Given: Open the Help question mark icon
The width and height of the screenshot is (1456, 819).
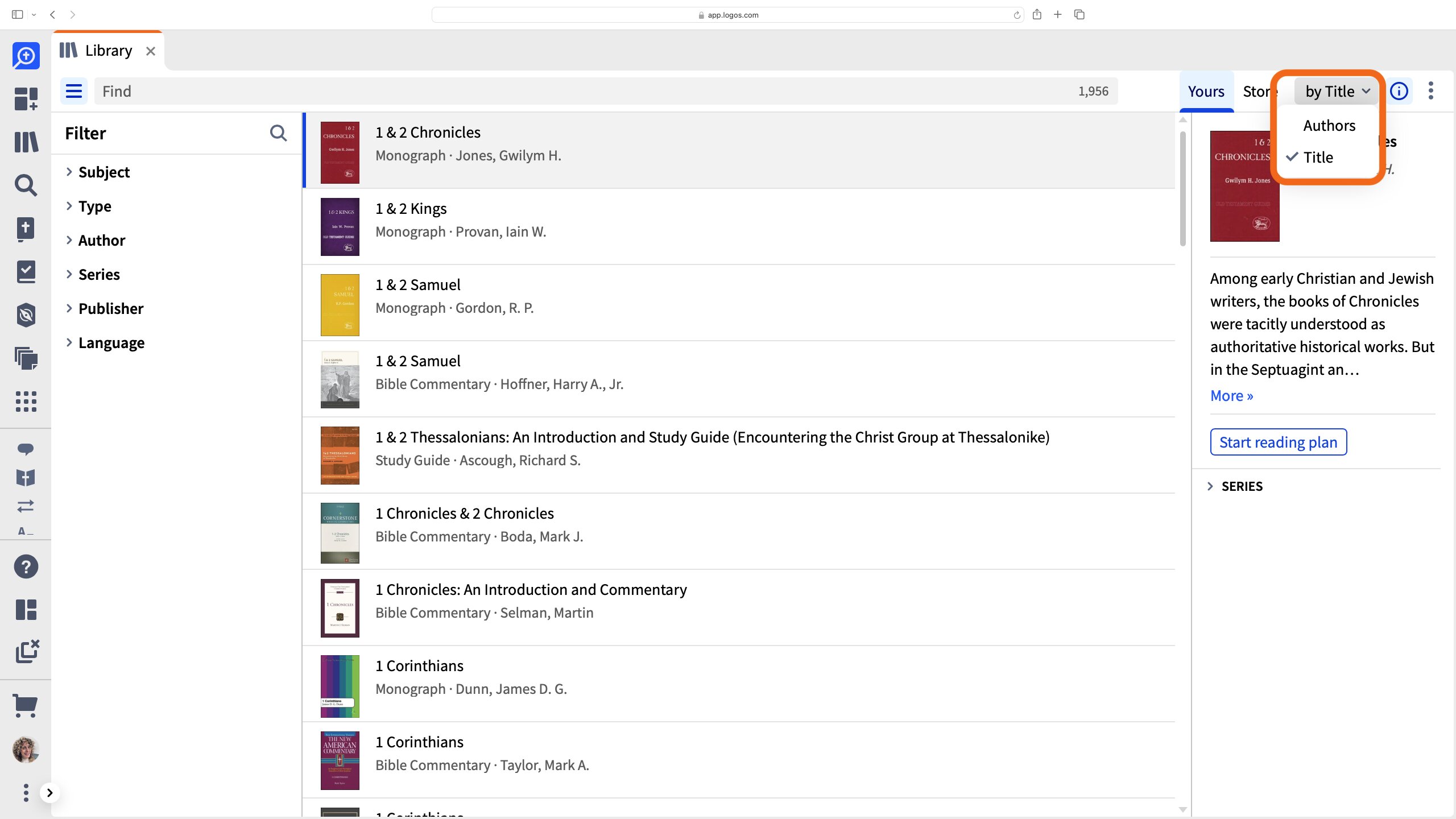Looking at the screenshot, I should click(26, 566).
